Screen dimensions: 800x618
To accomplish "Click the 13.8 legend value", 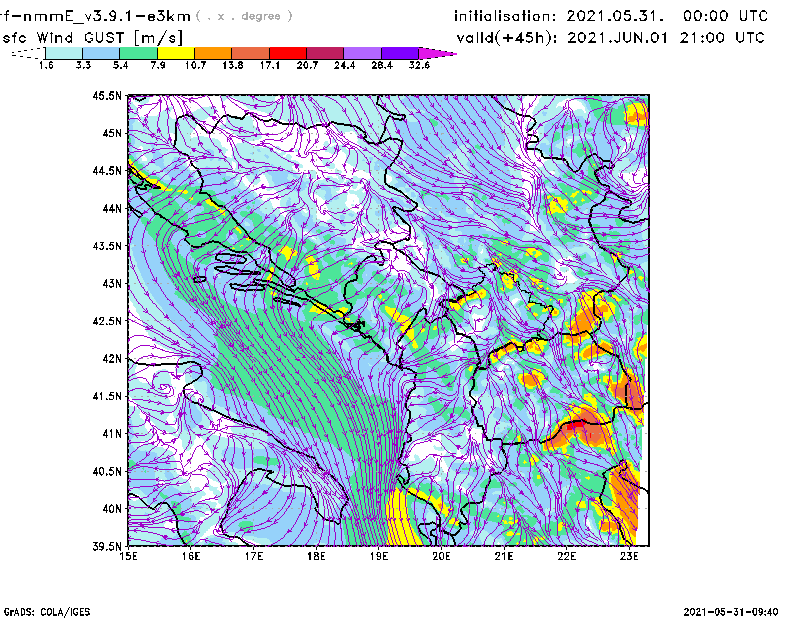I will 233,65.
